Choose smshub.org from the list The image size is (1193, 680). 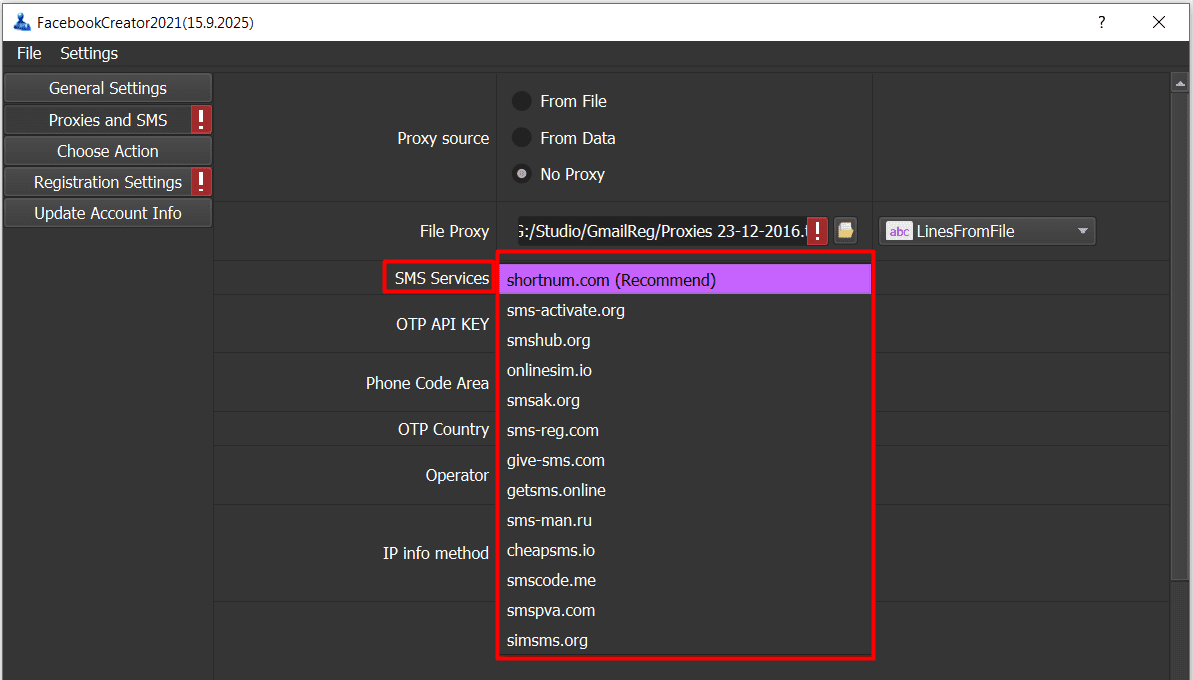point(685,340)
